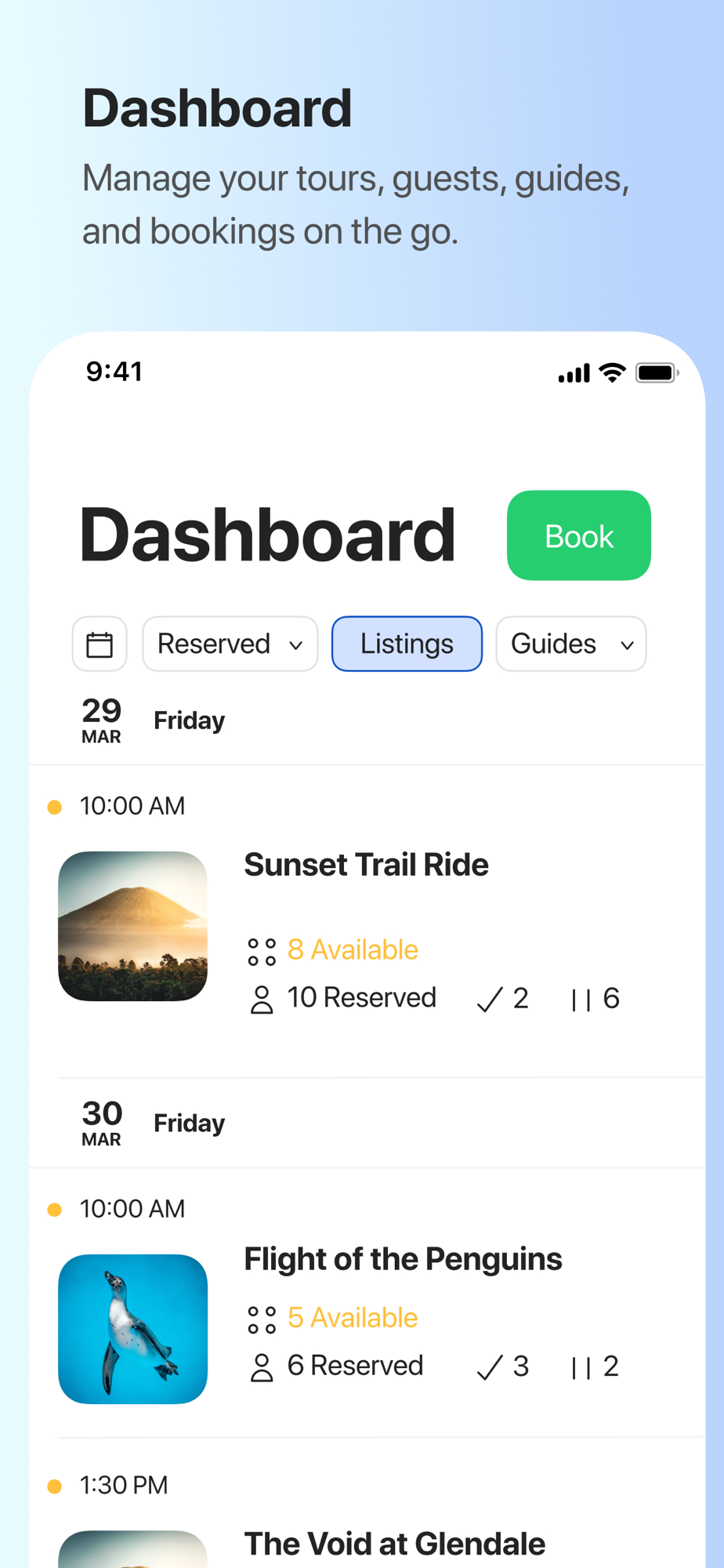Open the Sunset Trail Ride listing title
The image size is (724, 1568).
point(366,865)
